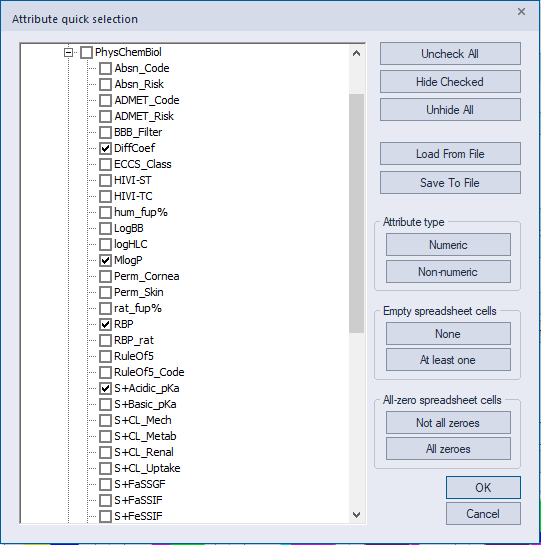Select the ECCS_Class label
541x545 pixels.
coord(143,164)
